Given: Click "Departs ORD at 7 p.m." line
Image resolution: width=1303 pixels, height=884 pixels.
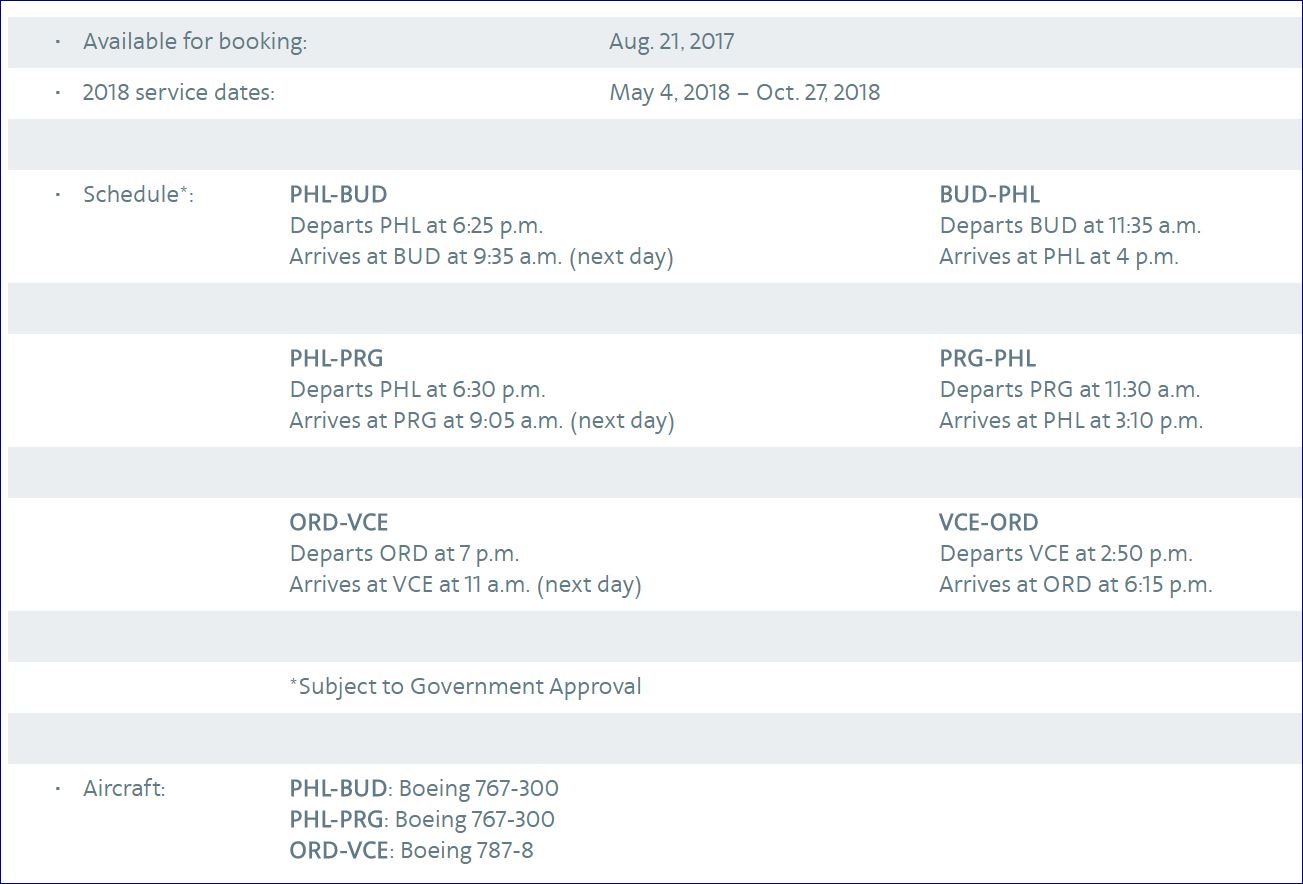Looking at the screenshot, I should pyautogui.click(x=404, y=554).
